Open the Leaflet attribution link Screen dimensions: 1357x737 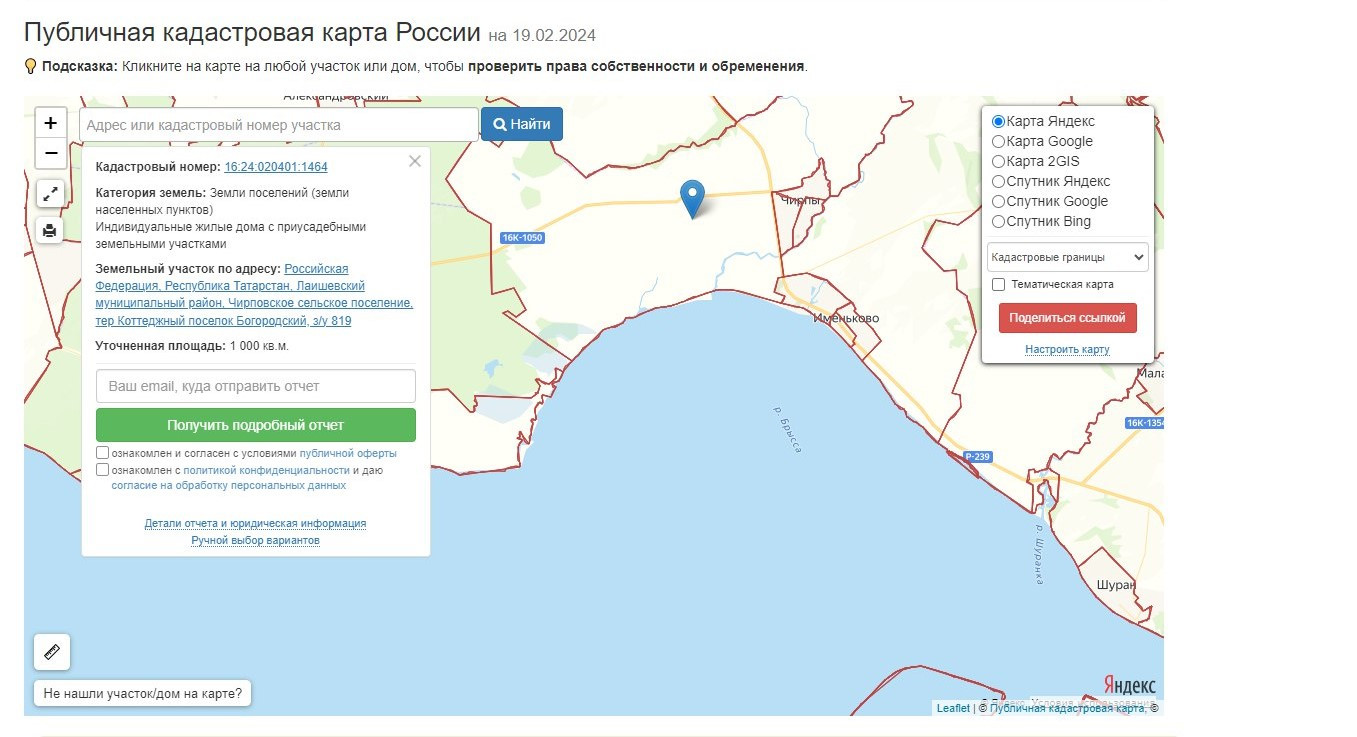click(x=953, y=708)
